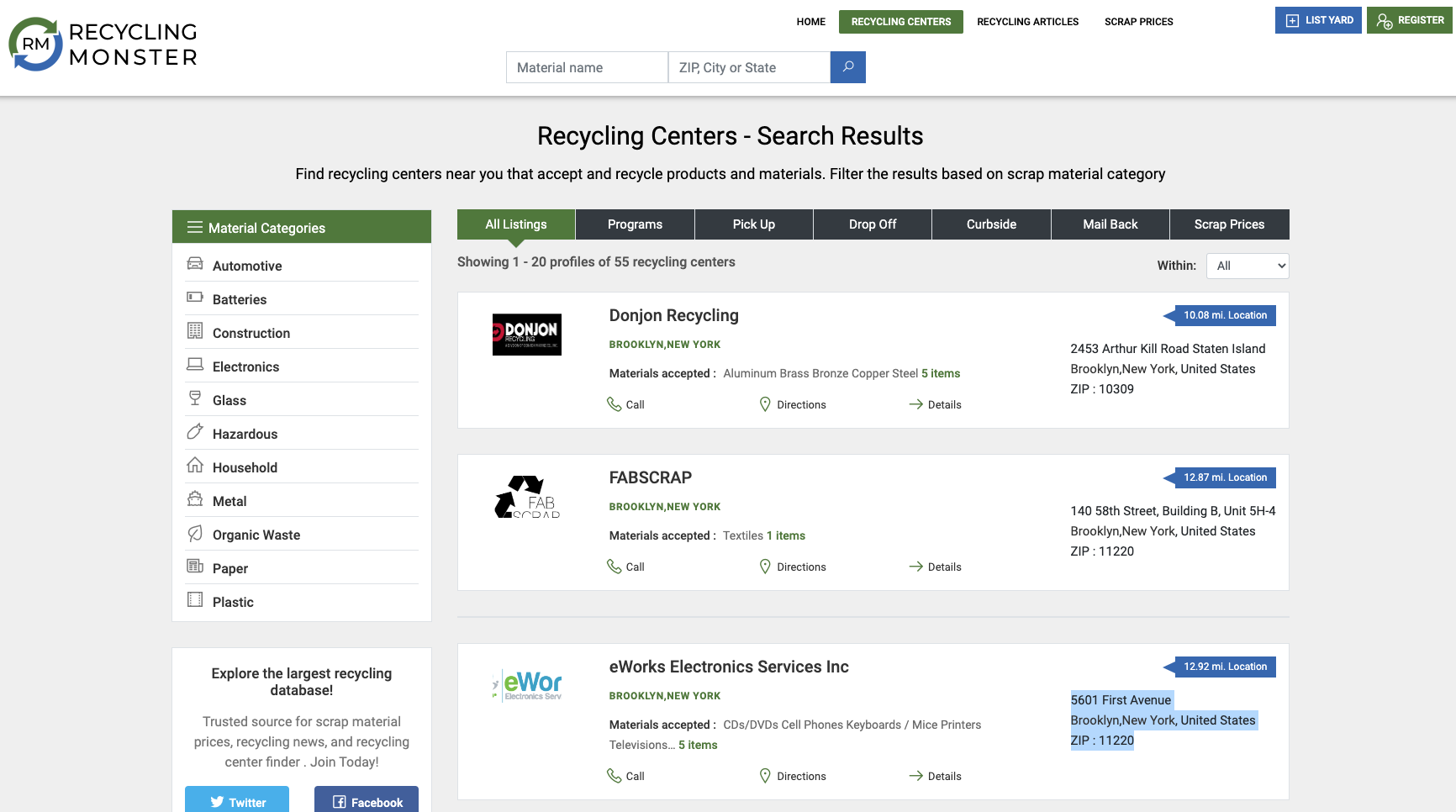The width and height of the screenshot is (1456, 812).
Task: Click phone icon for eWorks Electronics
Action: (615, 776)
